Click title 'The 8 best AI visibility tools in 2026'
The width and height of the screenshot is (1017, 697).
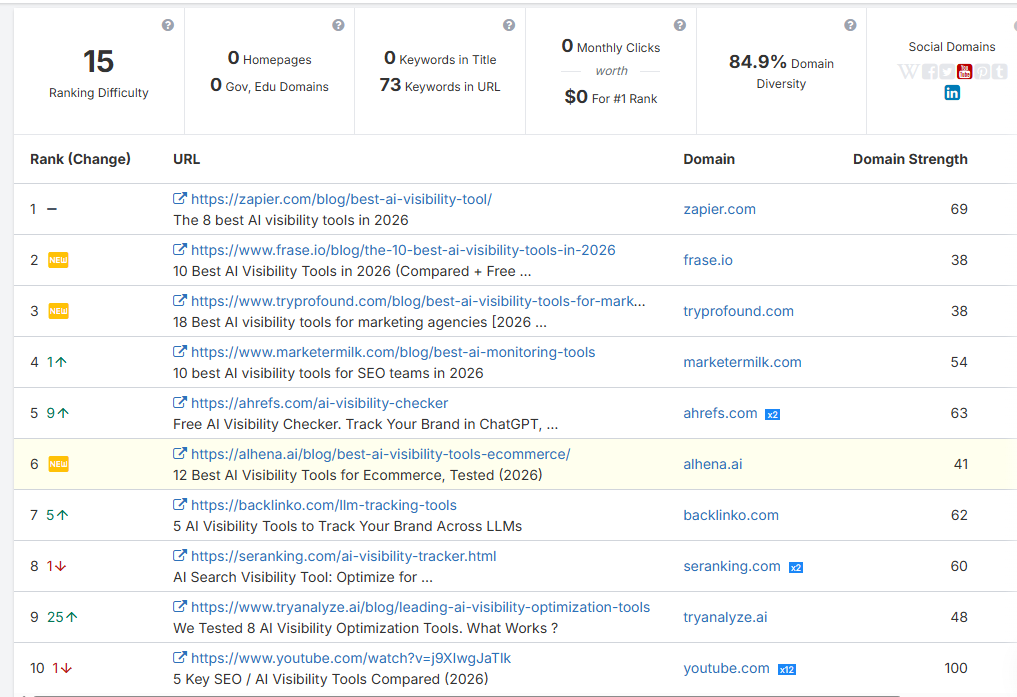[x=291, y=220]
